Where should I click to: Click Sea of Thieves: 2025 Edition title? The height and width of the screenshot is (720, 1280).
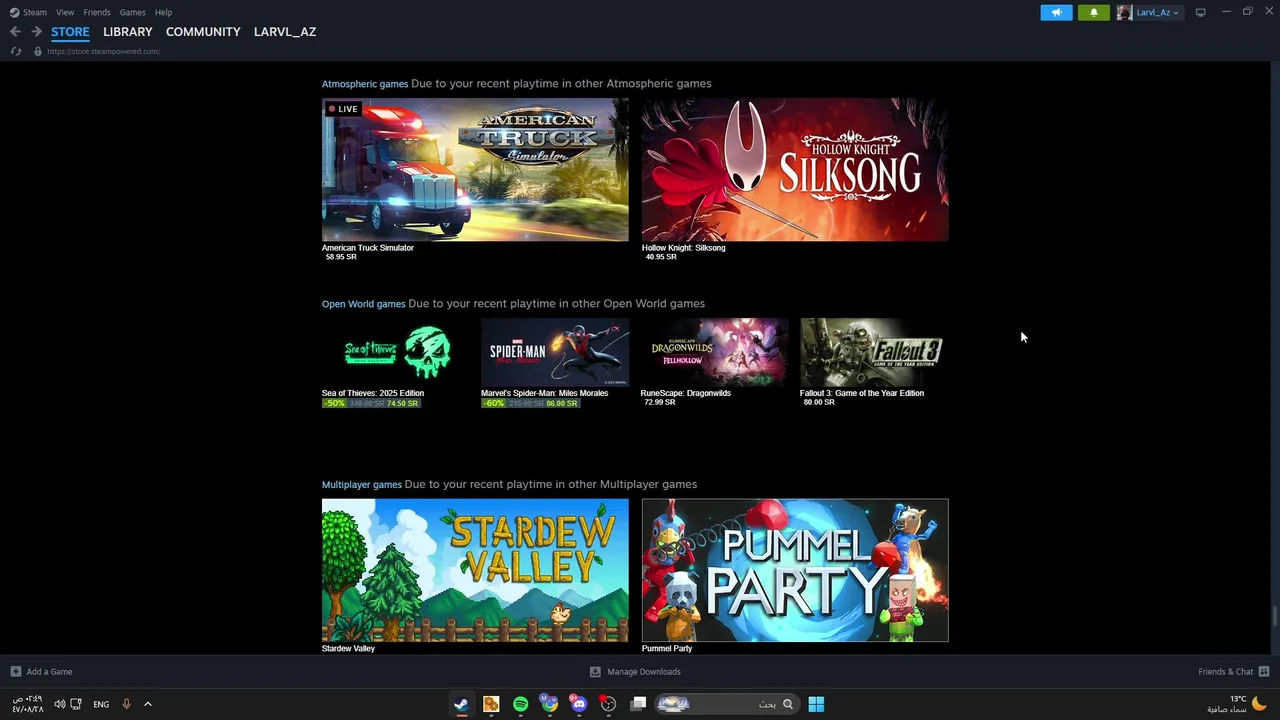pyautogui.click(x=373, y=393)
